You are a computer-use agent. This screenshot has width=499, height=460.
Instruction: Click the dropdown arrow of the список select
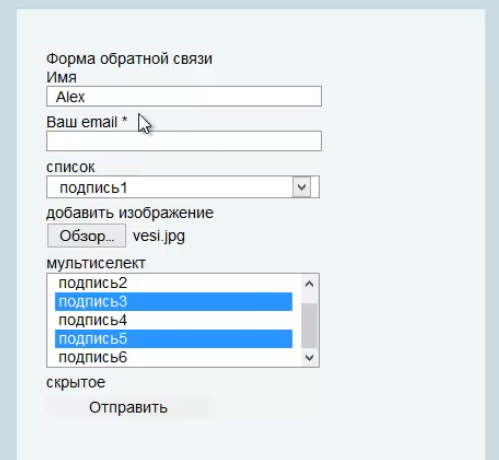302,187
